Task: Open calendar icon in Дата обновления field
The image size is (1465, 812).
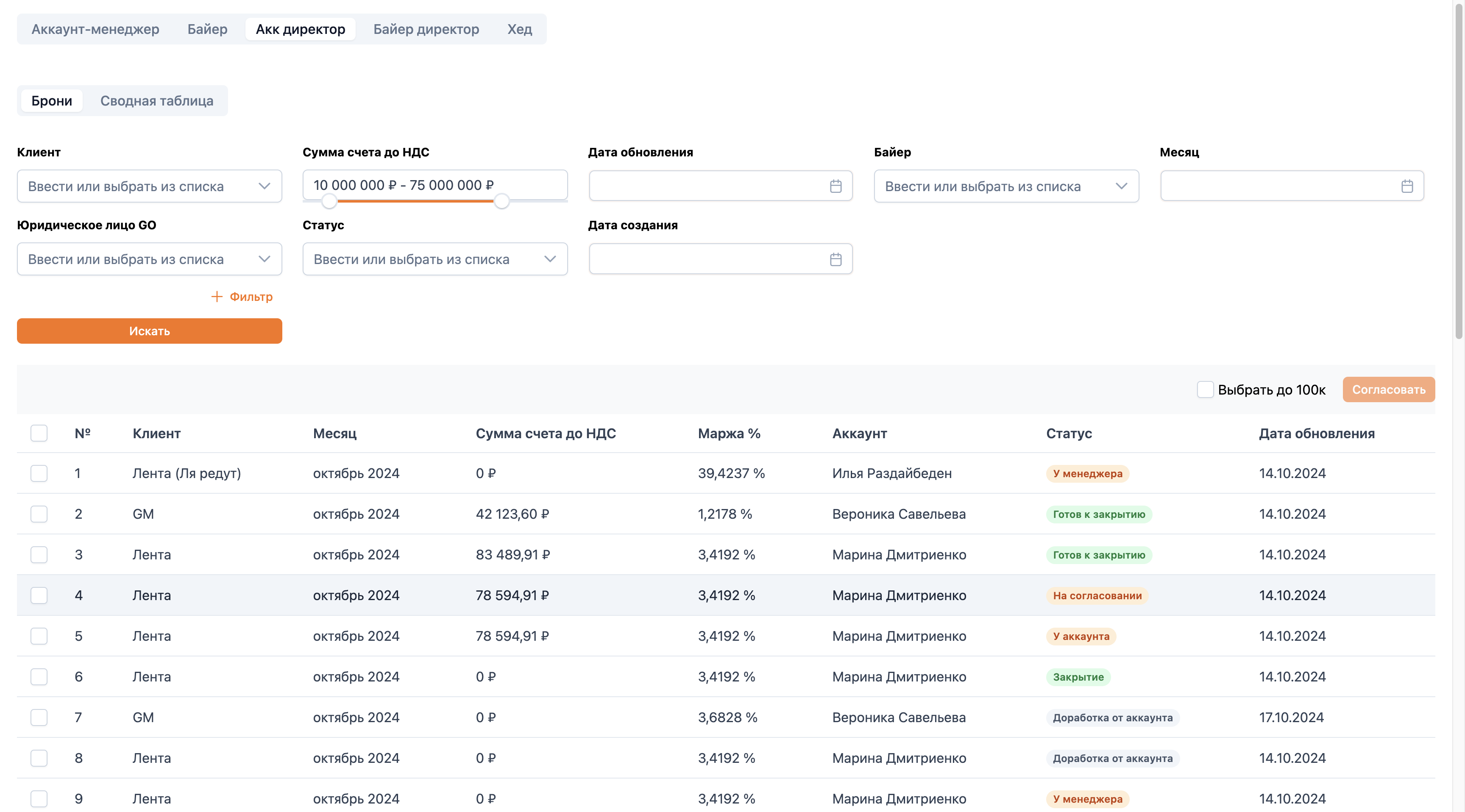Action: (x=836, y=186)
